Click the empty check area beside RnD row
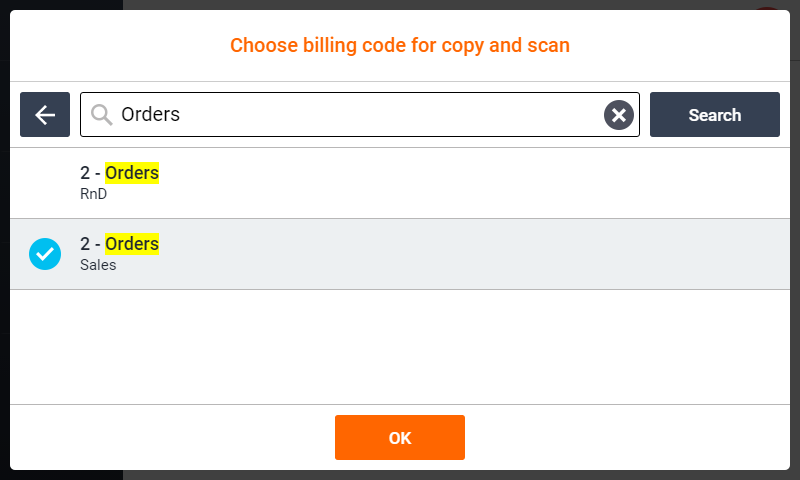This screenshot has width=800, height=480. pos(45,183)
